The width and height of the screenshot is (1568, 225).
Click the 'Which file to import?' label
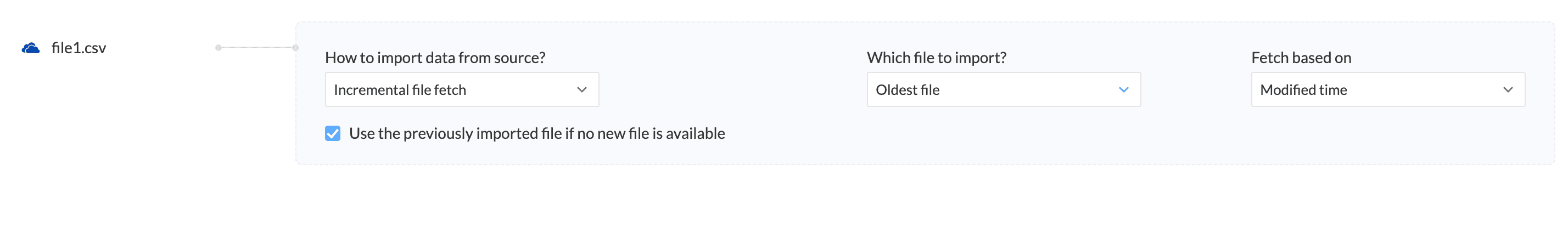pos(936,58)
